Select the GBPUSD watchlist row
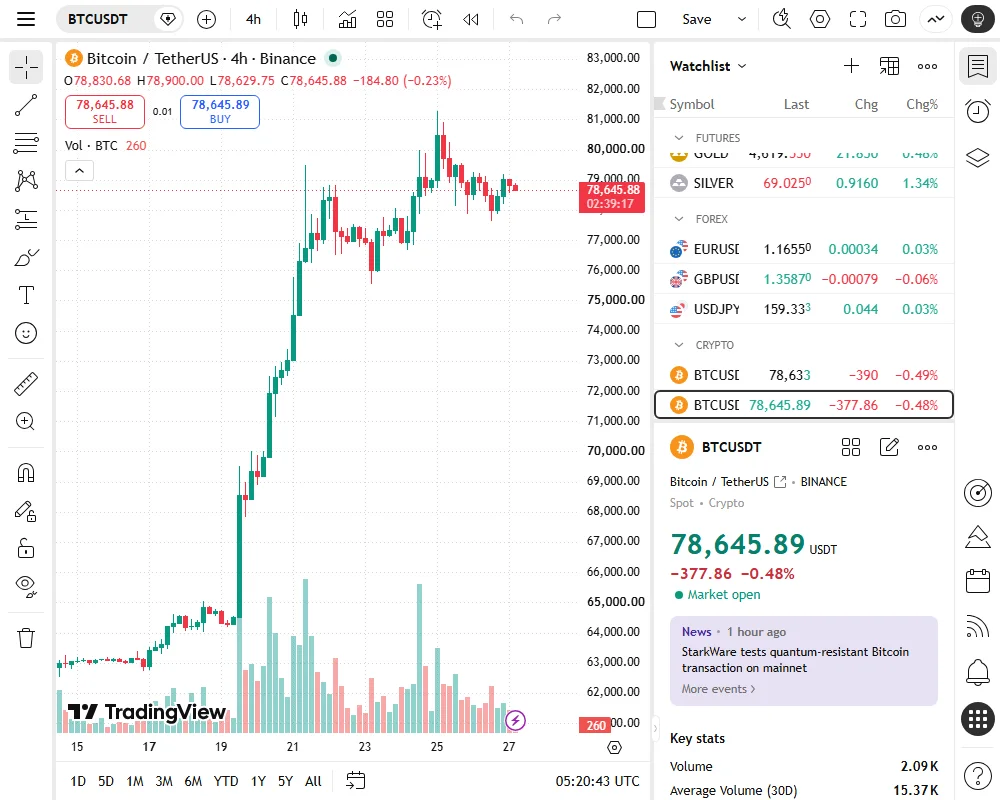Viewport: 1000px width, 800px height. click(804, 279)
